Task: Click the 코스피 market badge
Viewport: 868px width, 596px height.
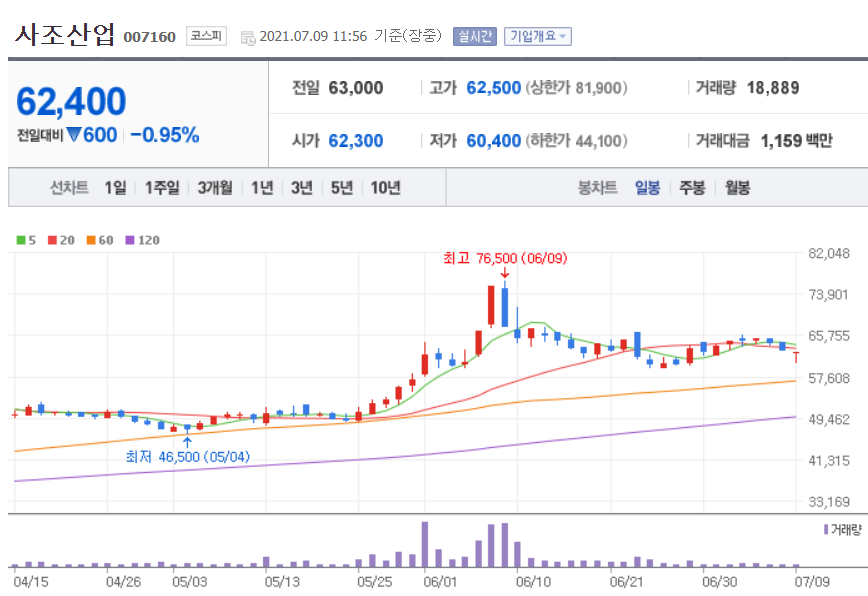Action: point(206,36)
